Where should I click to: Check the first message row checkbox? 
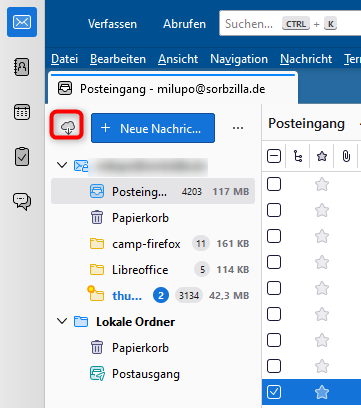coord(274,184)
